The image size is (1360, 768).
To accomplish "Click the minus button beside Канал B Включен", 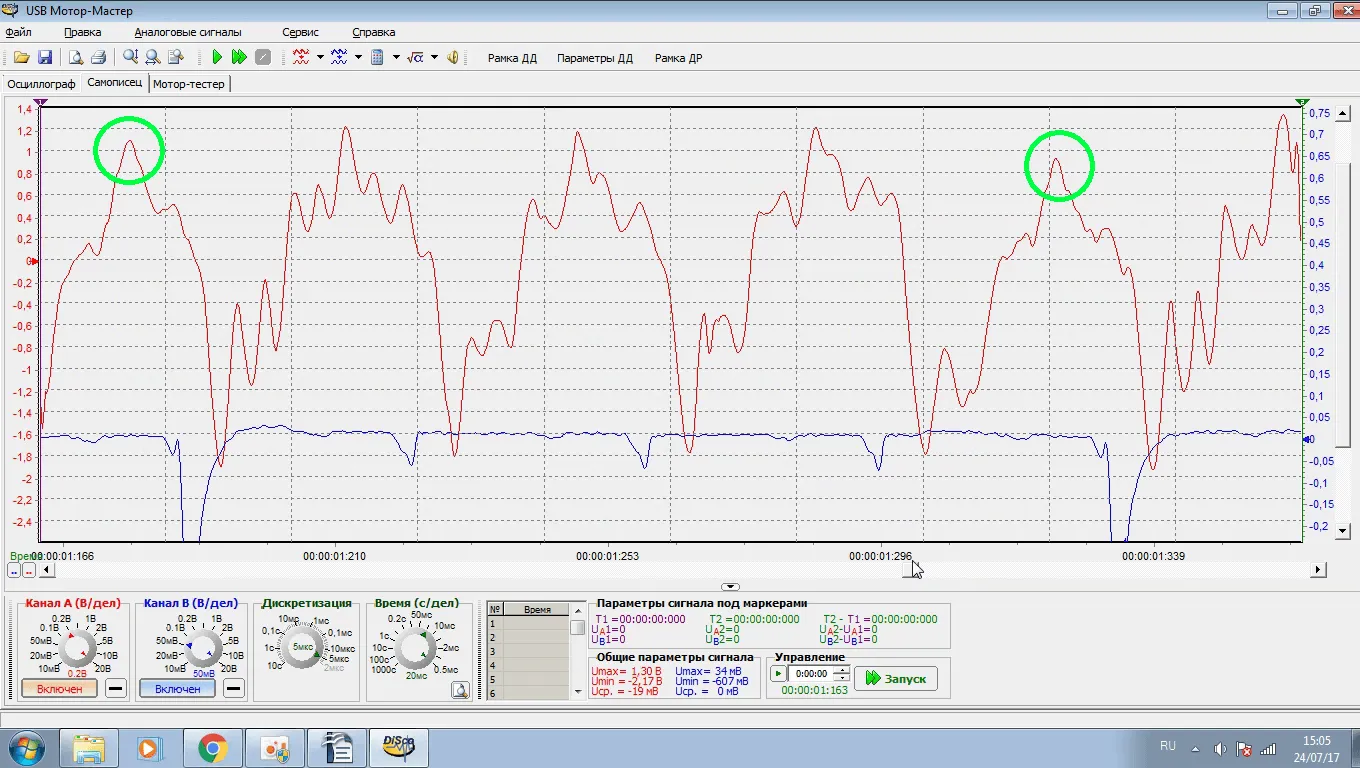I will [234, 689].
